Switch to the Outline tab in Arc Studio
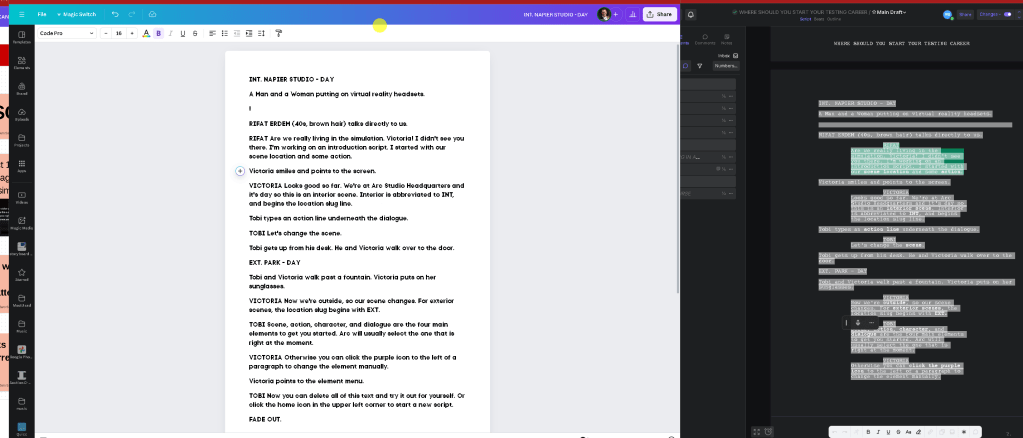Screen dimensions: 1023x438 (x=834, y=20)
